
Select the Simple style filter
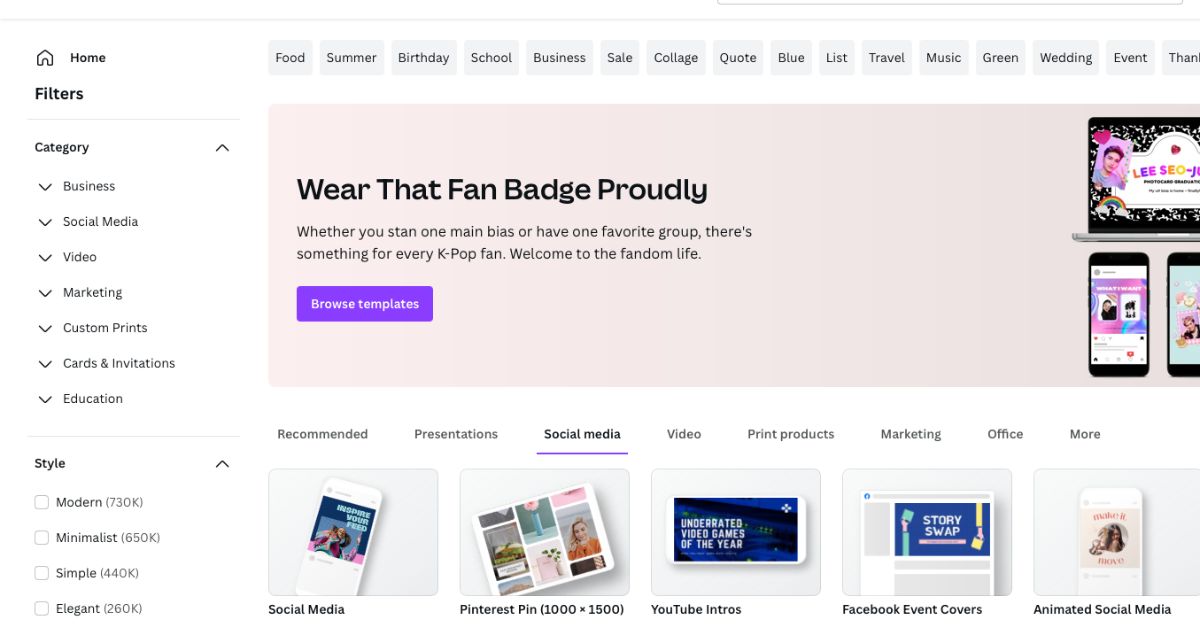point(41,572)
